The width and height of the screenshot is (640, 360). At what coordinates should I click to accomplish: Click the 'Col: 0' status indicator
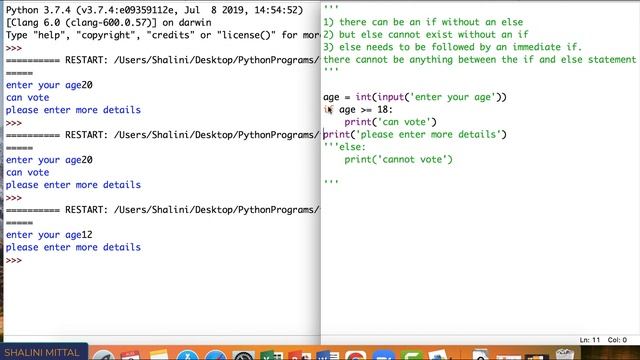(617, 340)
